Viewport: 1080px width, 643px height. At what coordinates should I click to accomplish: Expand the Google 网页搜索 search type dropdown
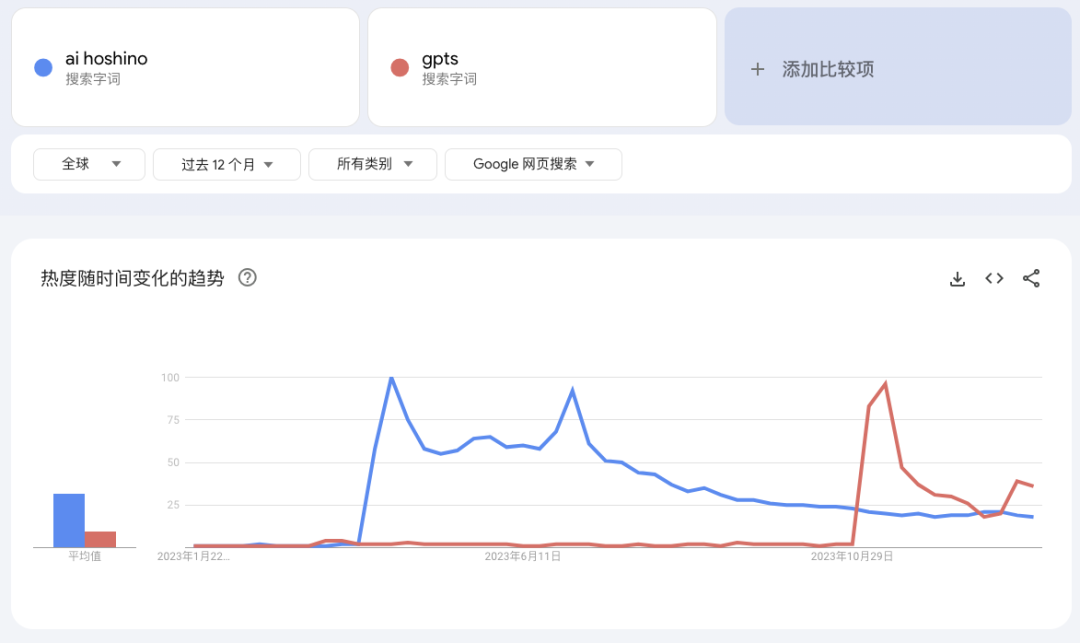pos(533,164)
